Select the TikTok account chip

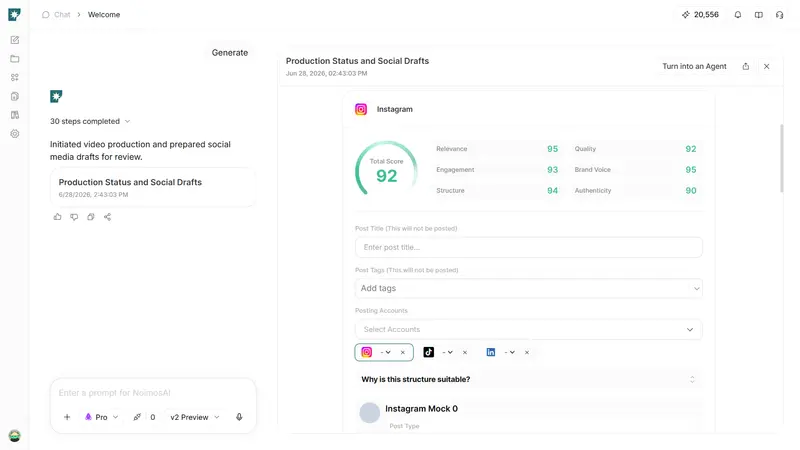click(446, 352)
